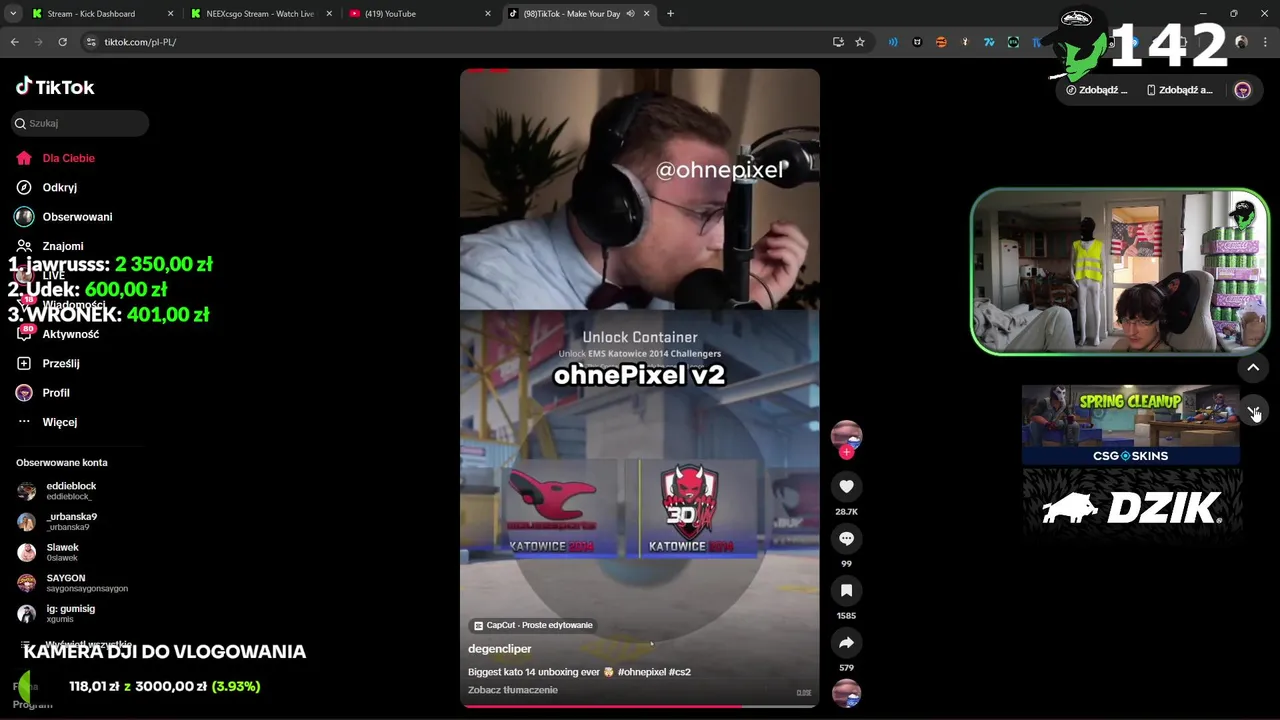Viewport: 1280px width, 720px height.
Task: Open the video comments, count 99
Action: pos(846,538)
